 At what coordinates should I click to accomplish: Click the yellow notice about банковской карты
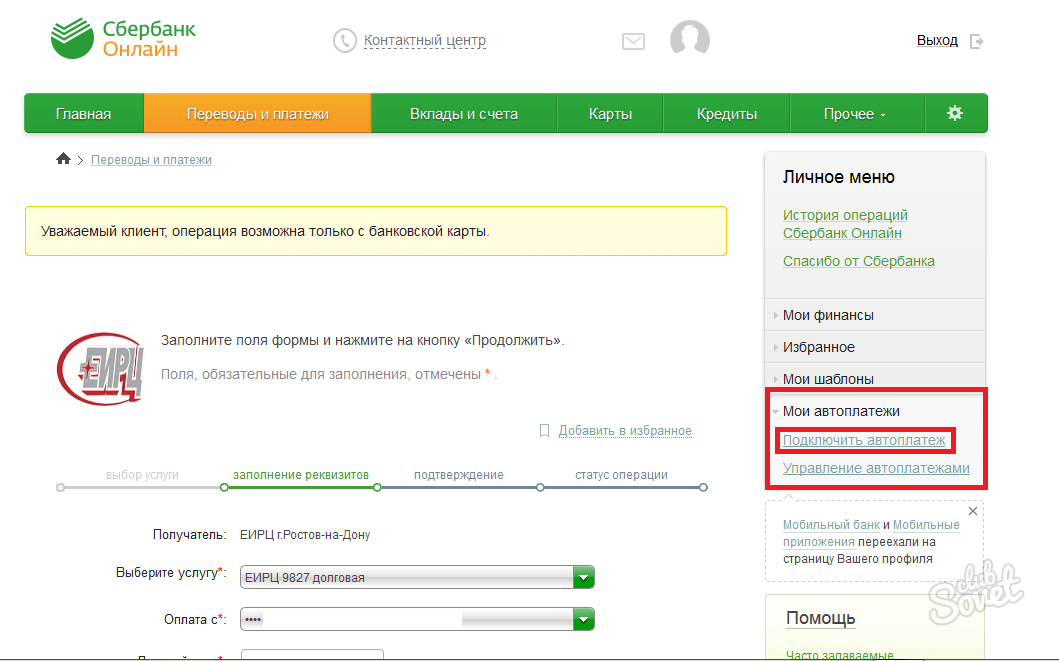[x=376, y=231]
